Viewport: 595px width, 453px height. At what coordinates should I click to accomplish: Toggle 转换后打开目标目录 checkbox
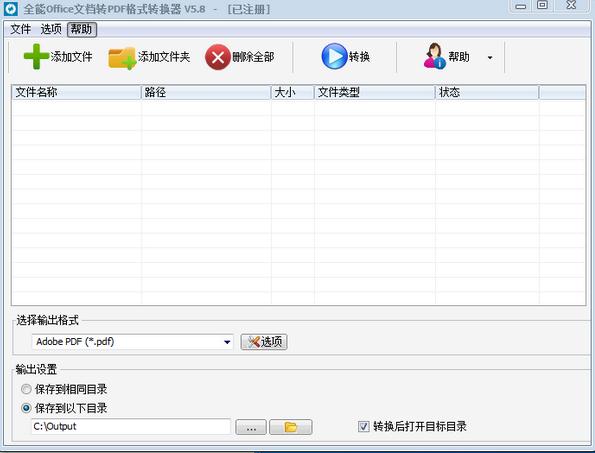click(363, 426)
